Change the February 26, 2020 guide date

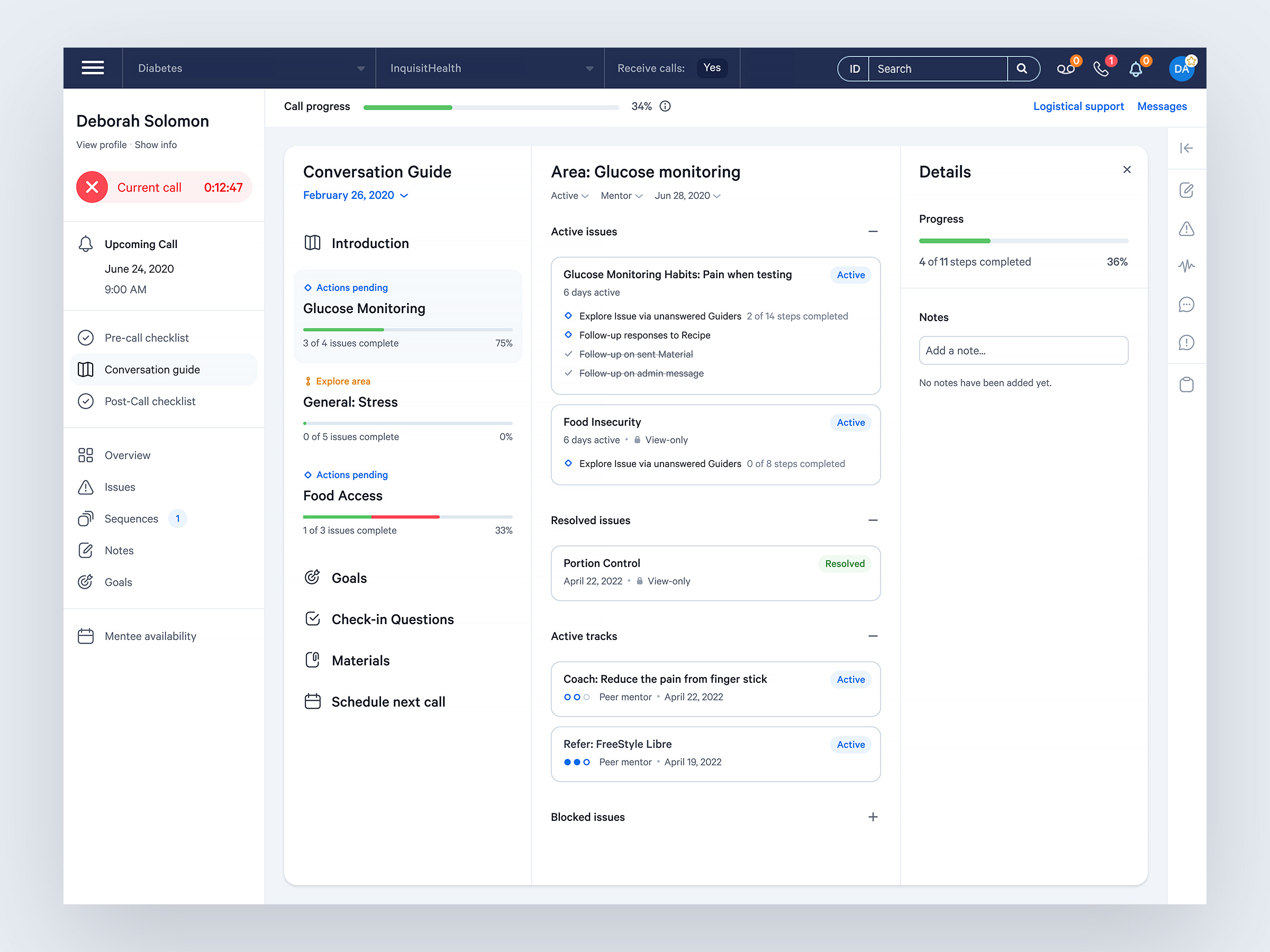356,195
